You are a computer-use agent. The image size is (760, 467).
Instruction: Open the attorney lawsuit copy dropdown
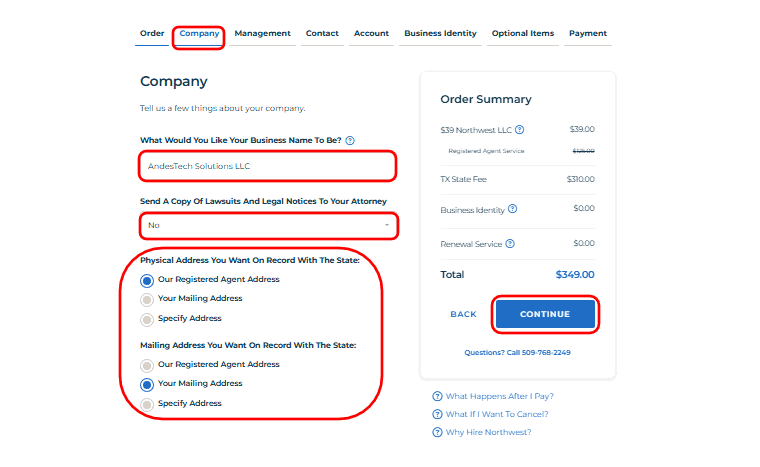[267, 225]
